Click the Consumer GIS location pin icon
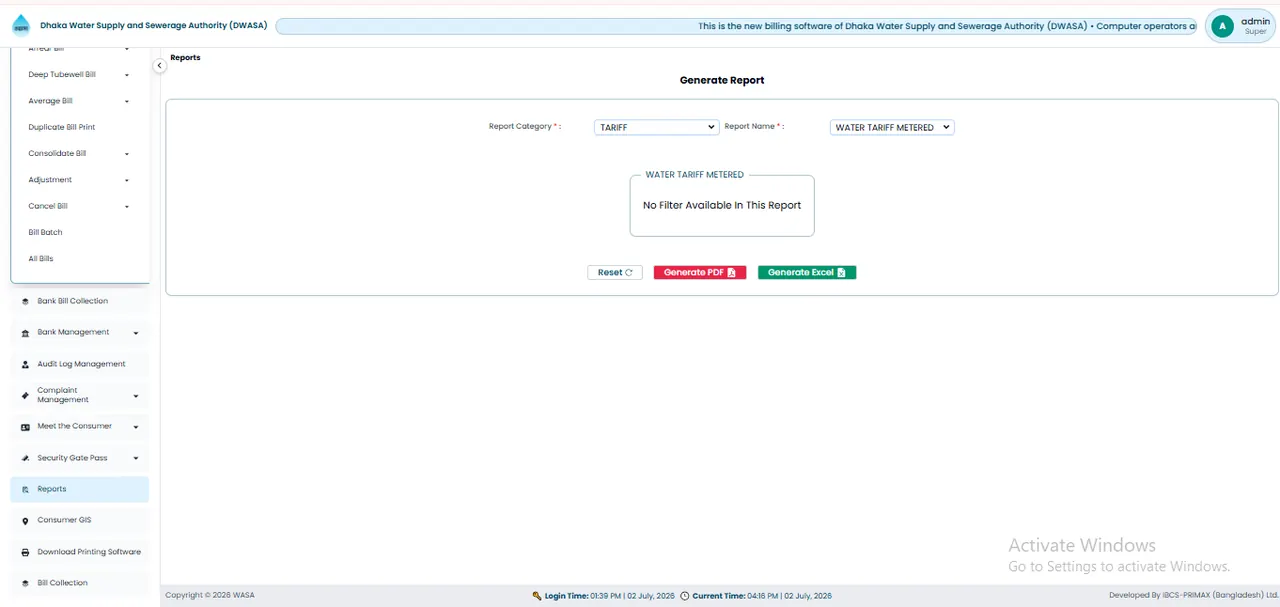The height and width of the screenshot is (607, 1280). 25,521
